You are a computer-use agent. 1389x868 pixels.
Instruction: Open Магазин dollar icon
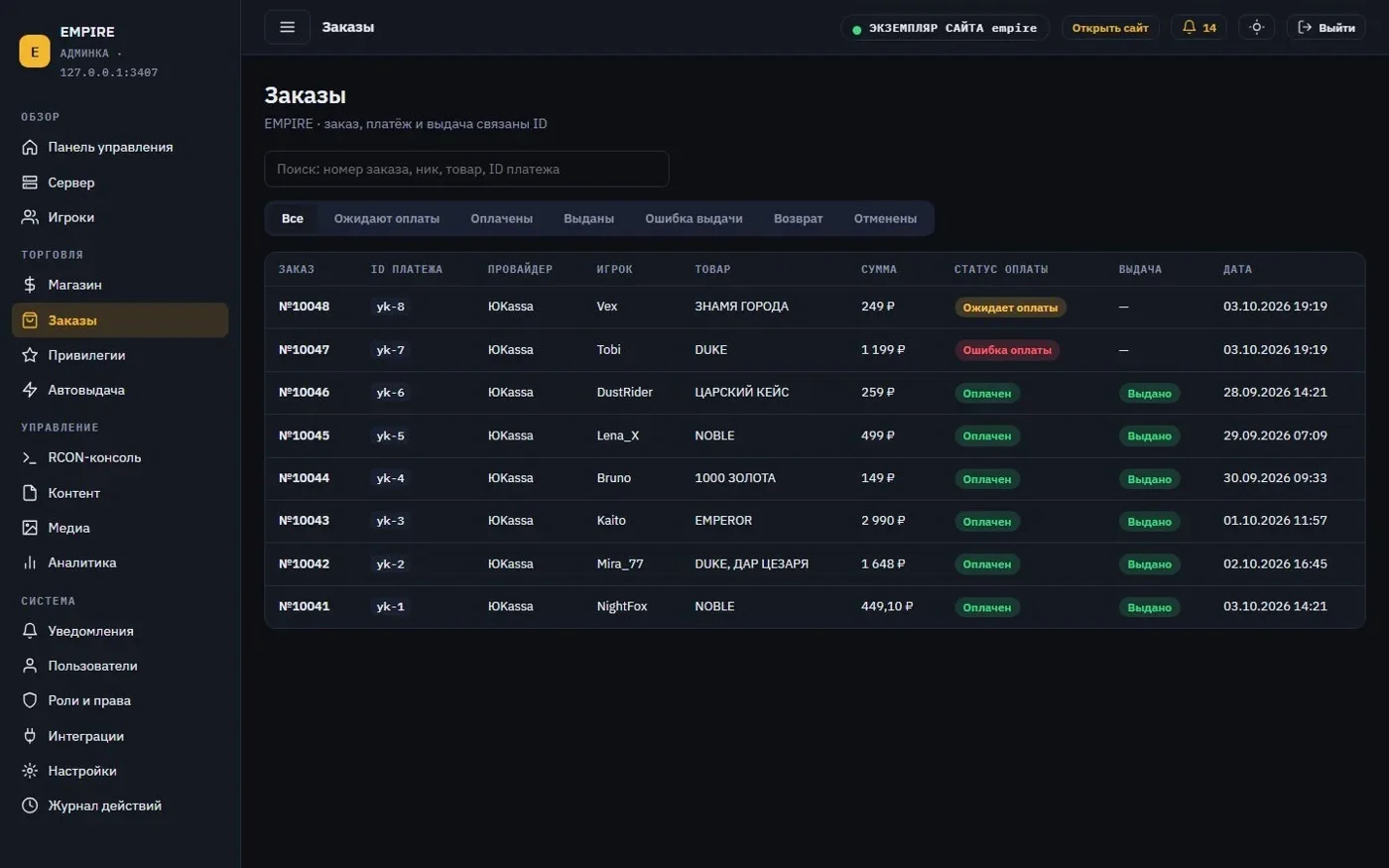[30, 285]
